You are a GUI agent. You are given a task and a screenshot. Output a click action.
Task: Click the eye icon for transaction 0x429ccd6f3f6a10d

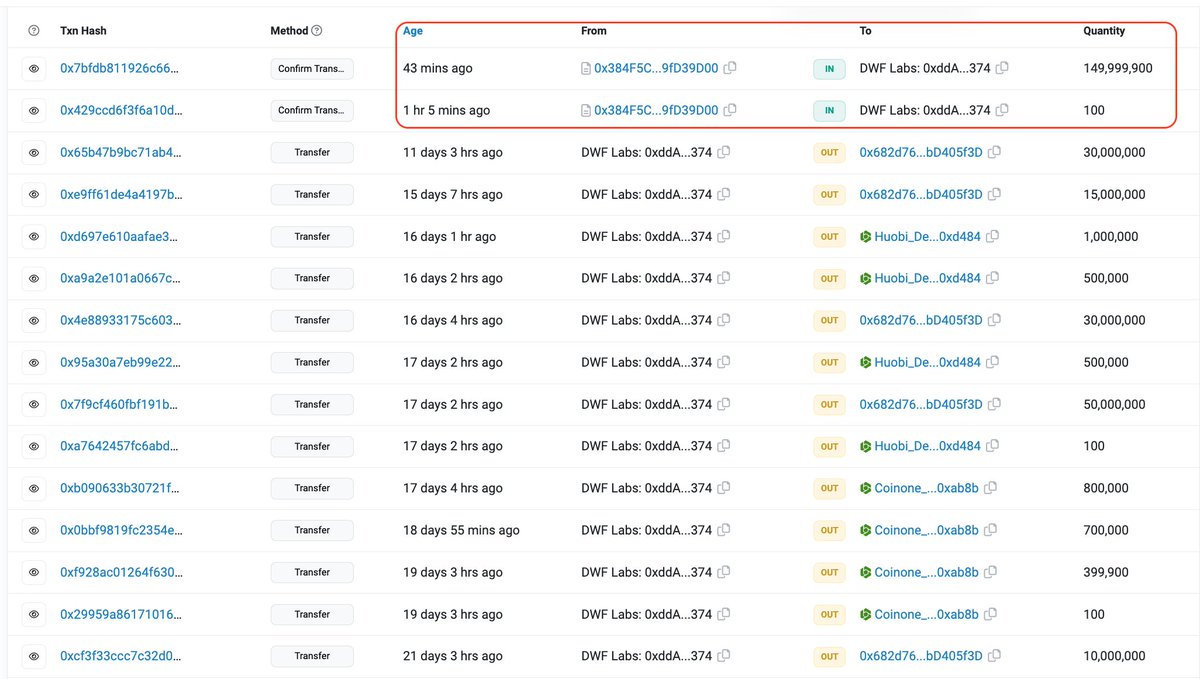coord(34,111)
